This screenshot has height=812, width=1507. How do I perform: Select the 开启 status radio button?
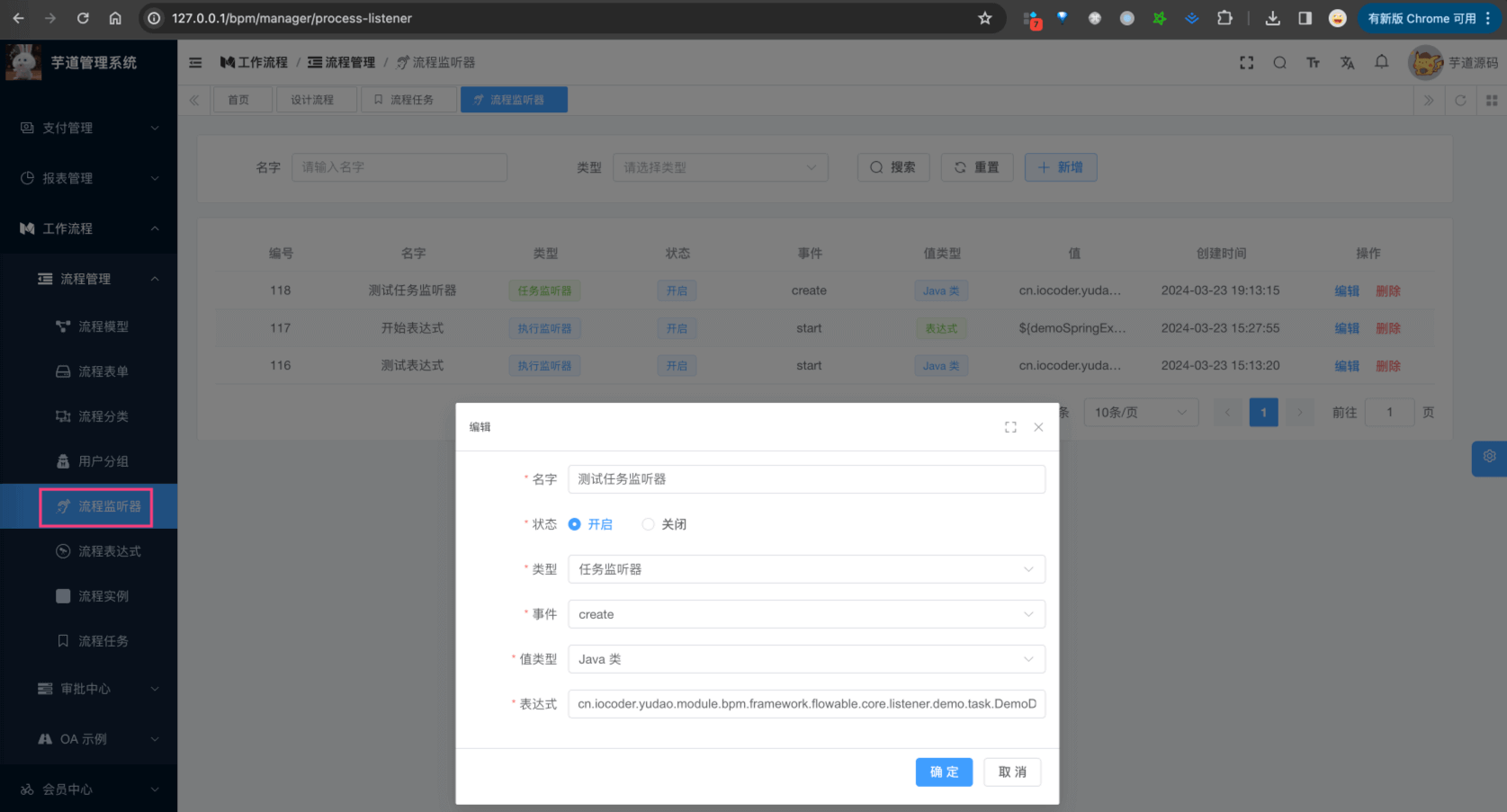click(x=575, y=523)
